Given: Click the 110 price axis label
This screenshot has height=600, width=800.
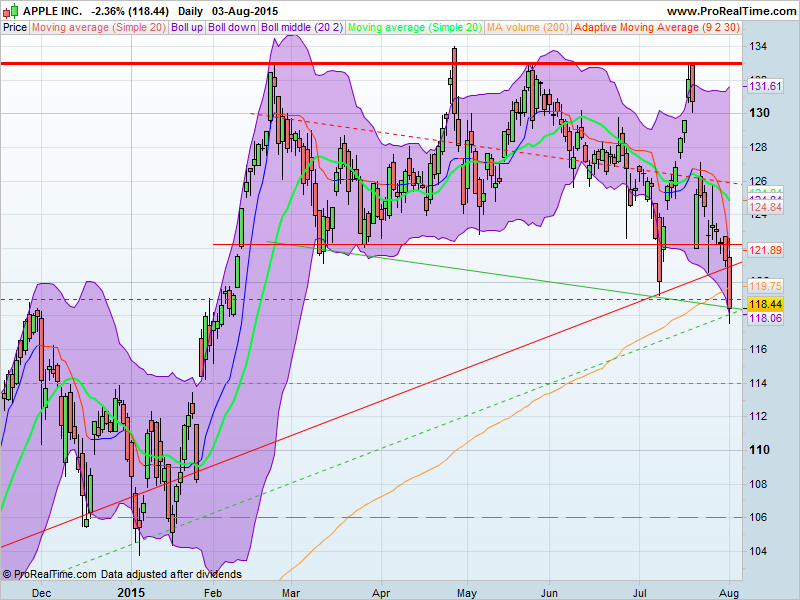Looking at the screenshot, I should [x=759, y=450].
